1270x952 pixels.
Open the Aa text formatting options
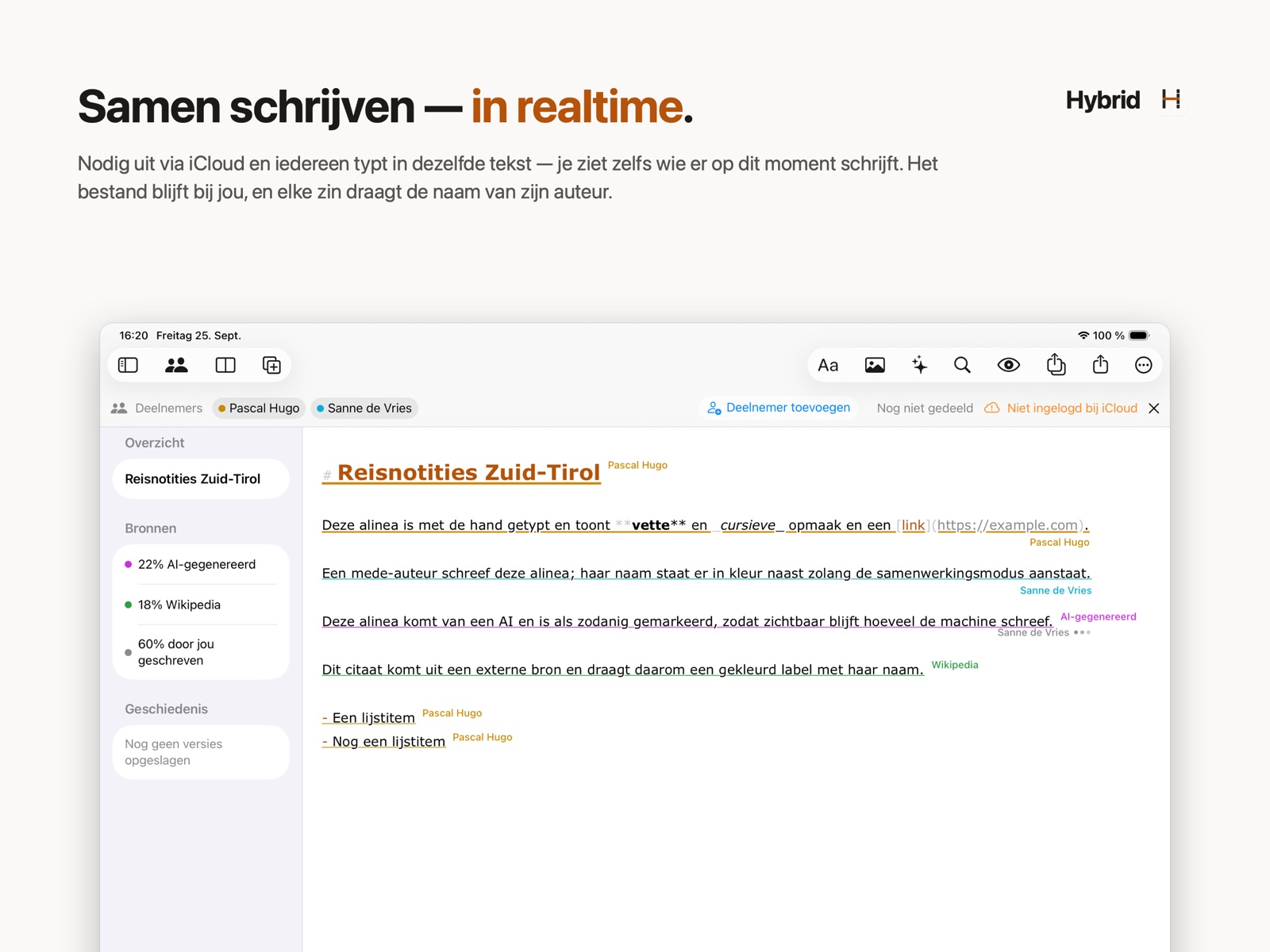point(828,365)
